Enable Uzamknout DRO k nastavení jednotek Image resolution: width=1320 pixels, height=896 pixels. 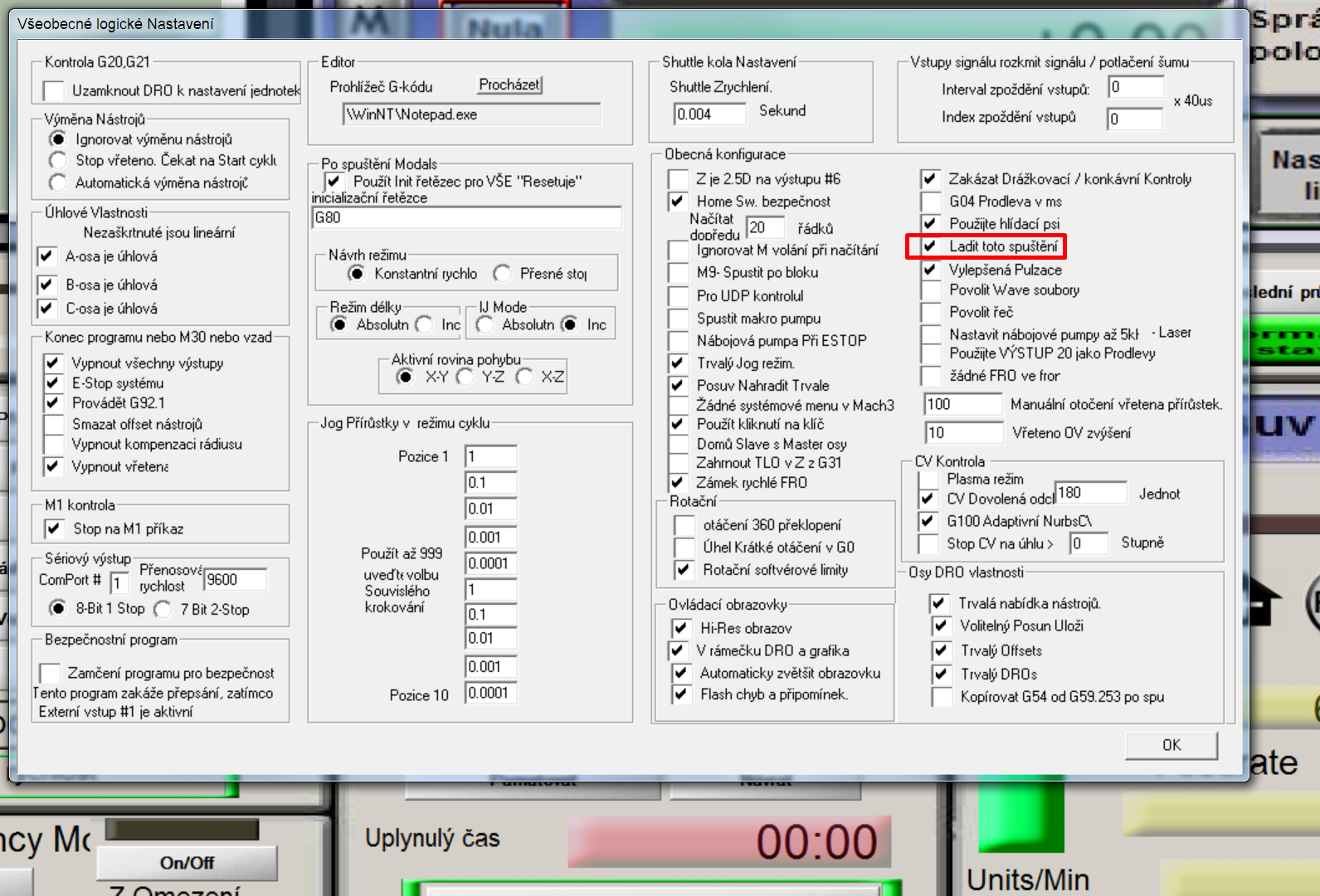(54, 90)
